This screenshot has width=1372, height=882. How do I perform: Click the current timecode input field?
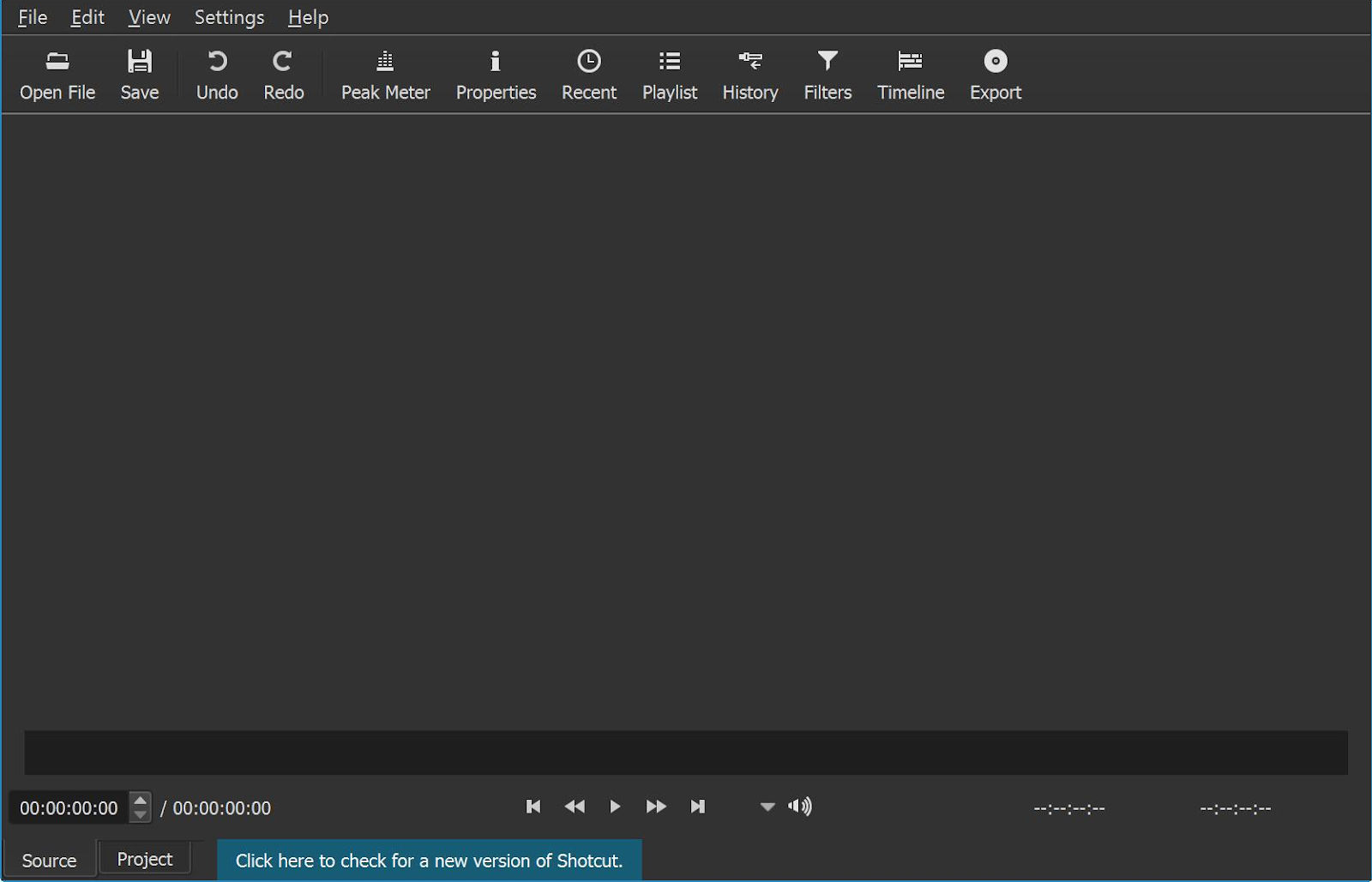[x=69, y=807]
